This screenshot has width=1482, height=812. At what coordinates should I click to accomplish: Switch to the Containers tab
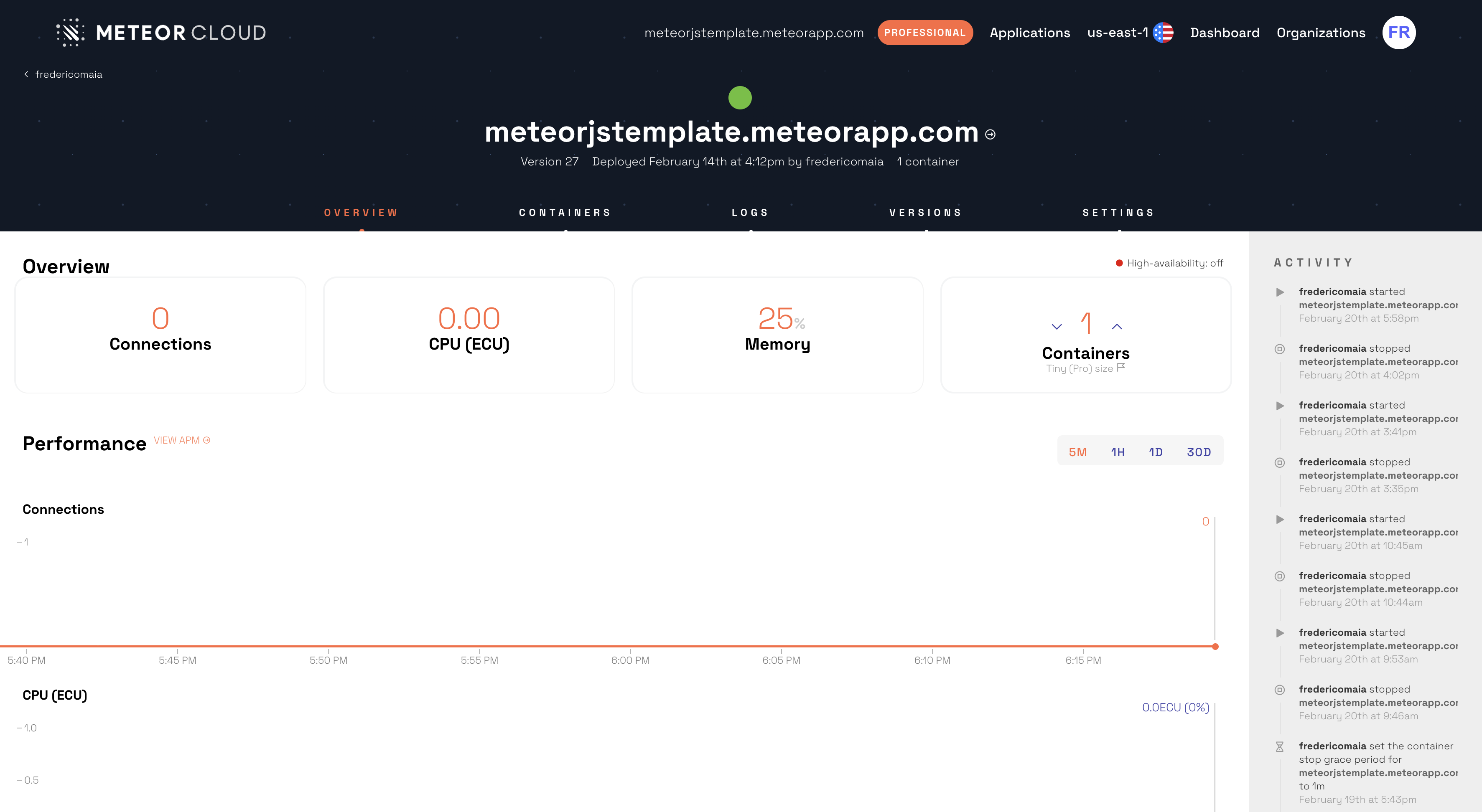point(565,213)
